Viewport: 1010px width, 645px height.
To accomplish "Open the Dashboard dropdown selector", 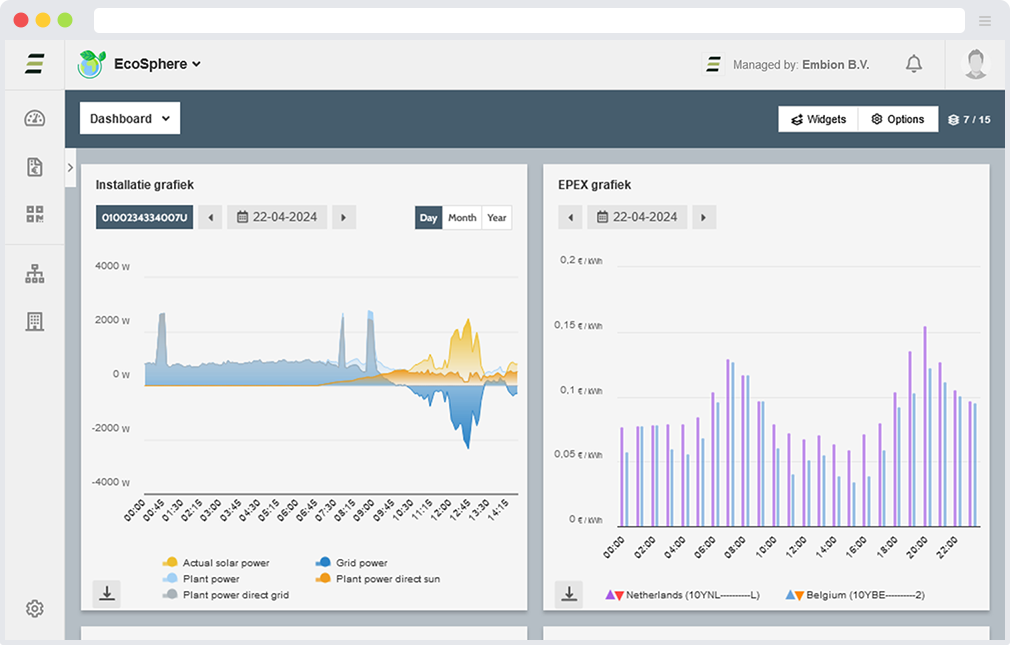I will [130, 119].
